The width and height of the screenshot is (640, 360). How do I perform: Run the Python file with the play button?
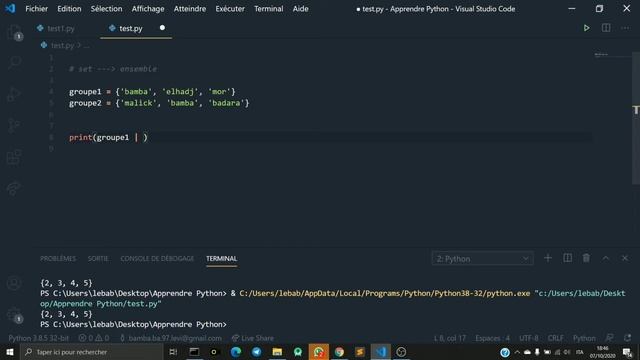[x=586, y=28]
